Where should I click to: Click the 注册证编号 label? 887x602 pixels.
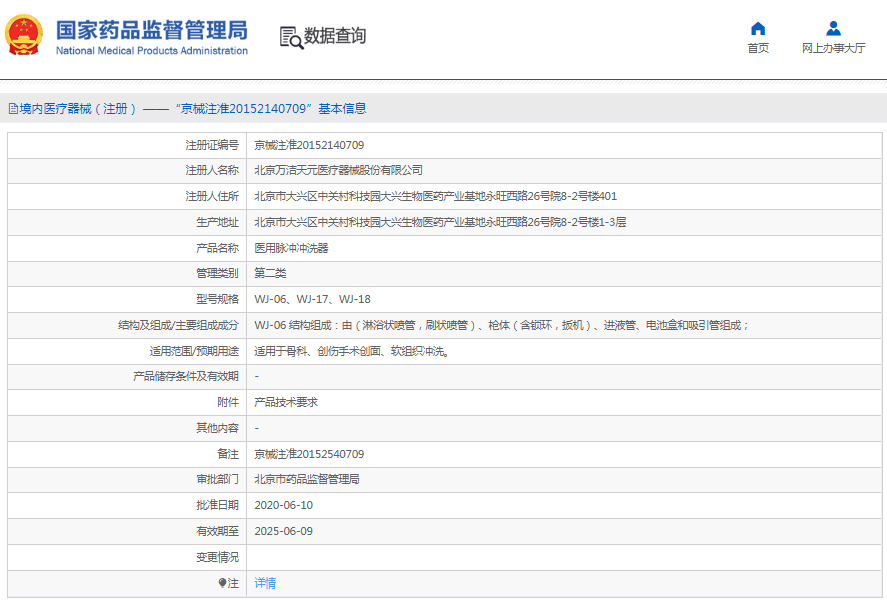click(212, 145)
